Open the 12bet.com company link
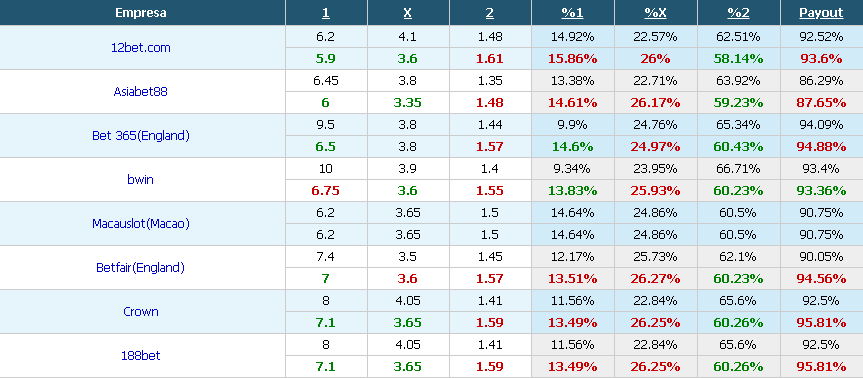 point(140,48)
